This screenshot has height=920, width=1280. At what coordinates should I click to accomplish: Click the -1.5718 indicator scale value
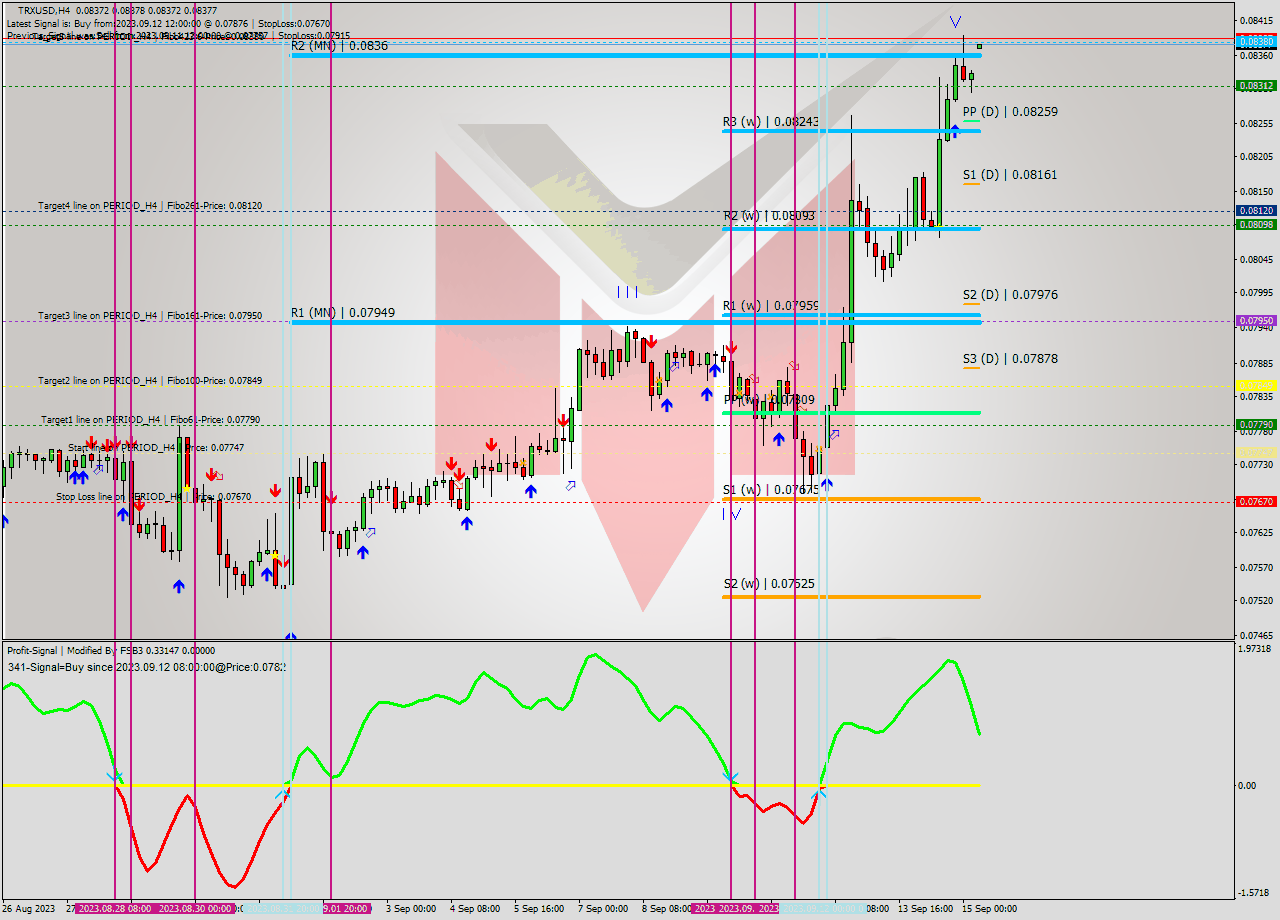[1256, 893]
